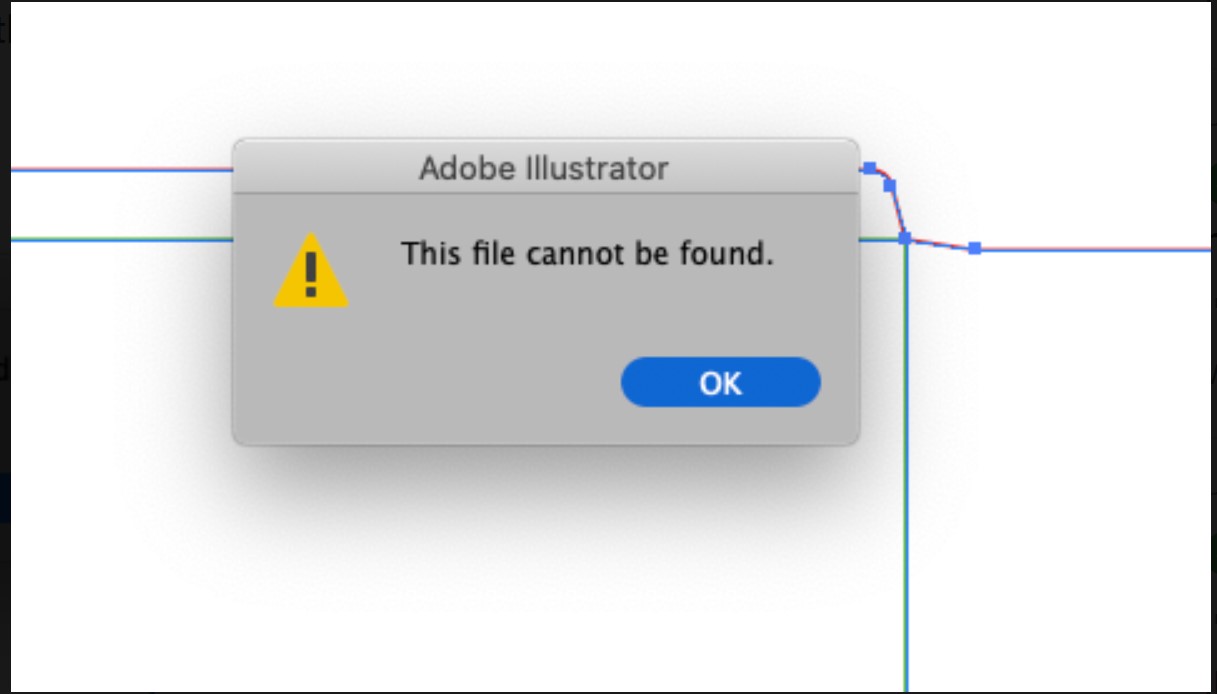
Task: Click the yellow warning triangle icon
Action: pyautogui.click(x=311, y=271)
